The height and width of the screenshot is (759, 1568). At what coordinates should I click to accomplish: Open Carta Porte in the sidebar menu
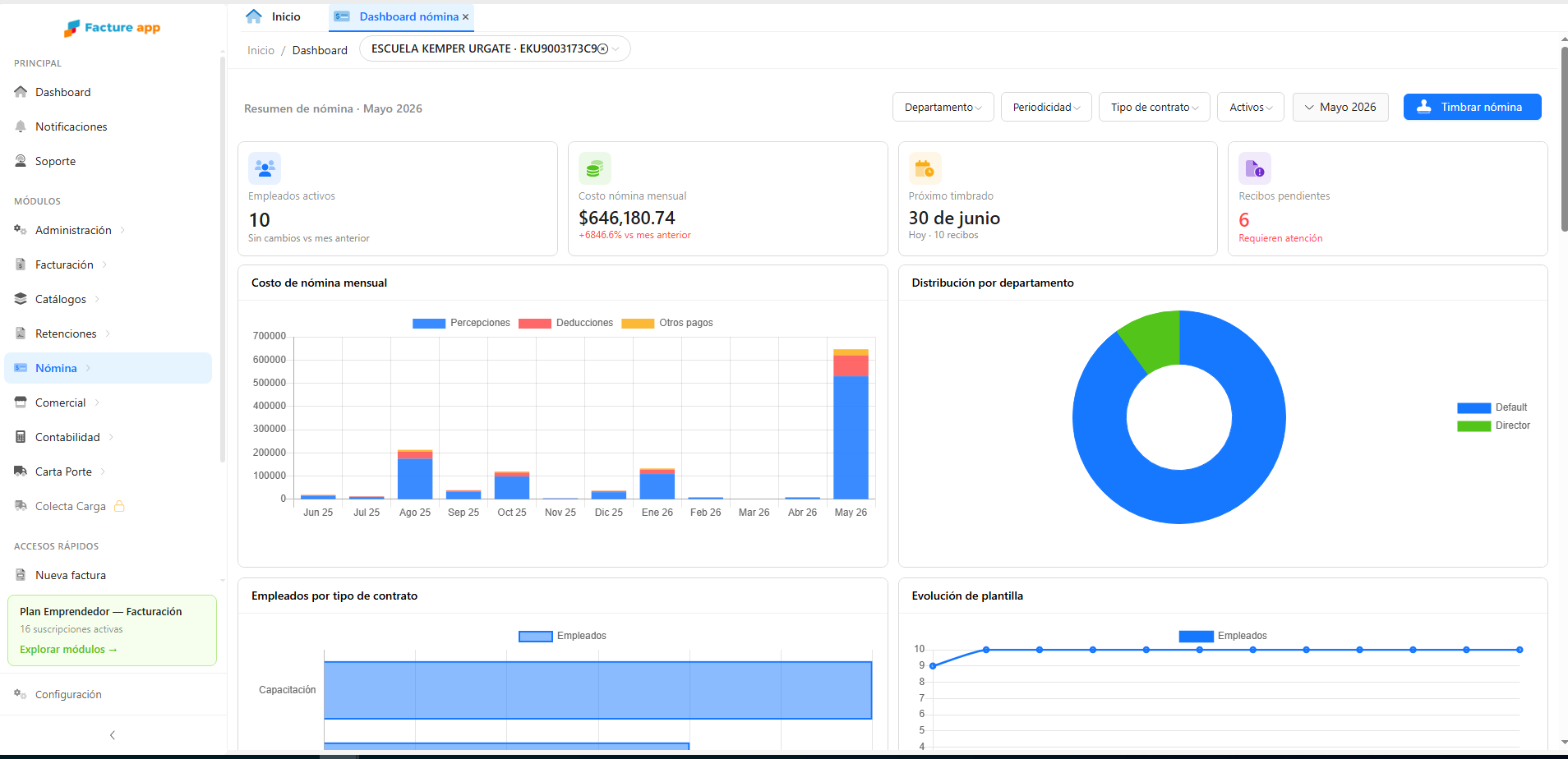[108, 471]
